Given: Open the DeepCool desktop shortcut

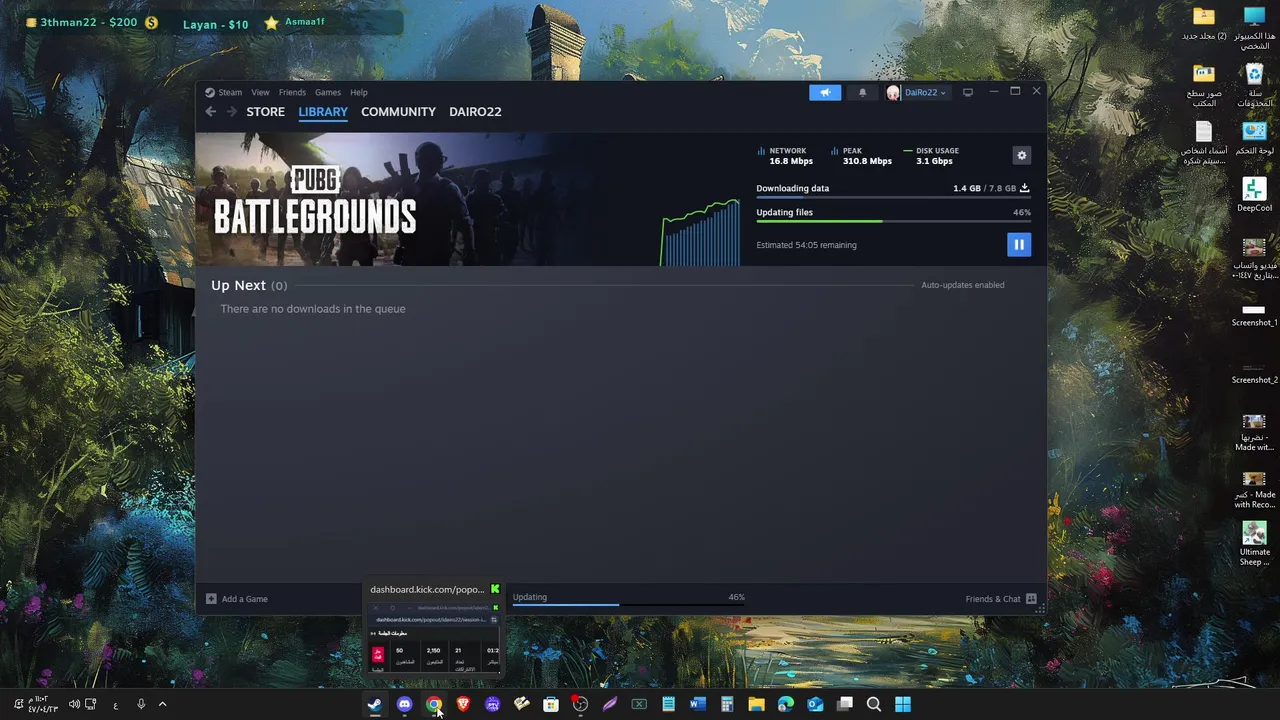Looking at the screenshot, I should click(1254, 194).
